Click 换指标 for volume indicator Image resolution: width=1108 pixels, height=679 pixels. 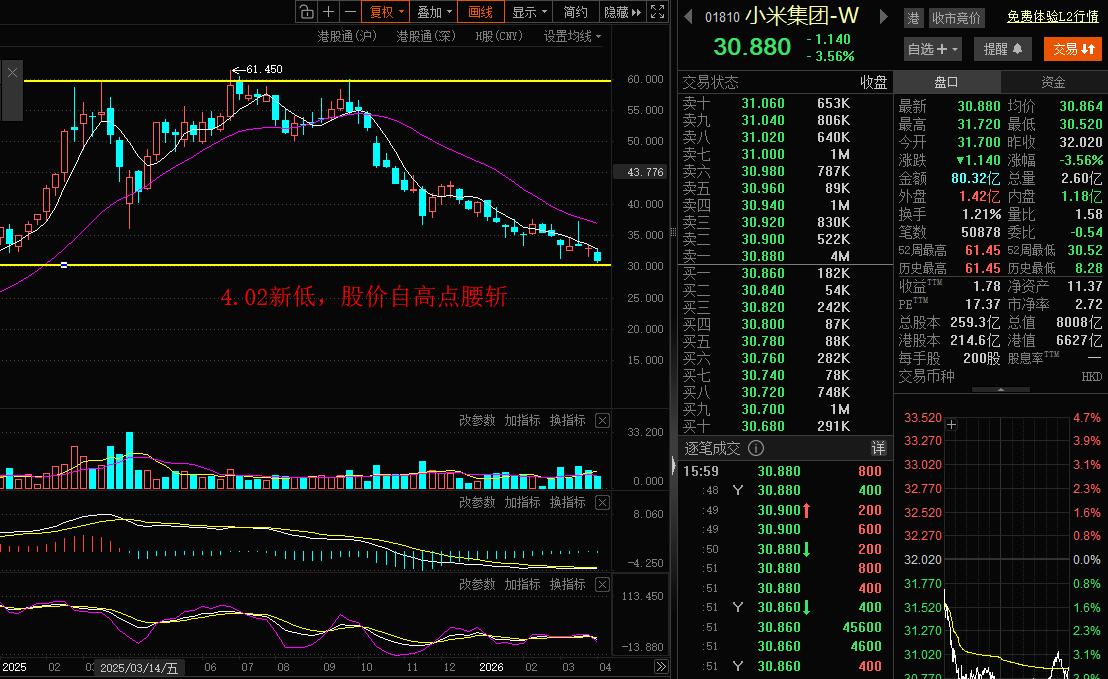pos(567,420)
